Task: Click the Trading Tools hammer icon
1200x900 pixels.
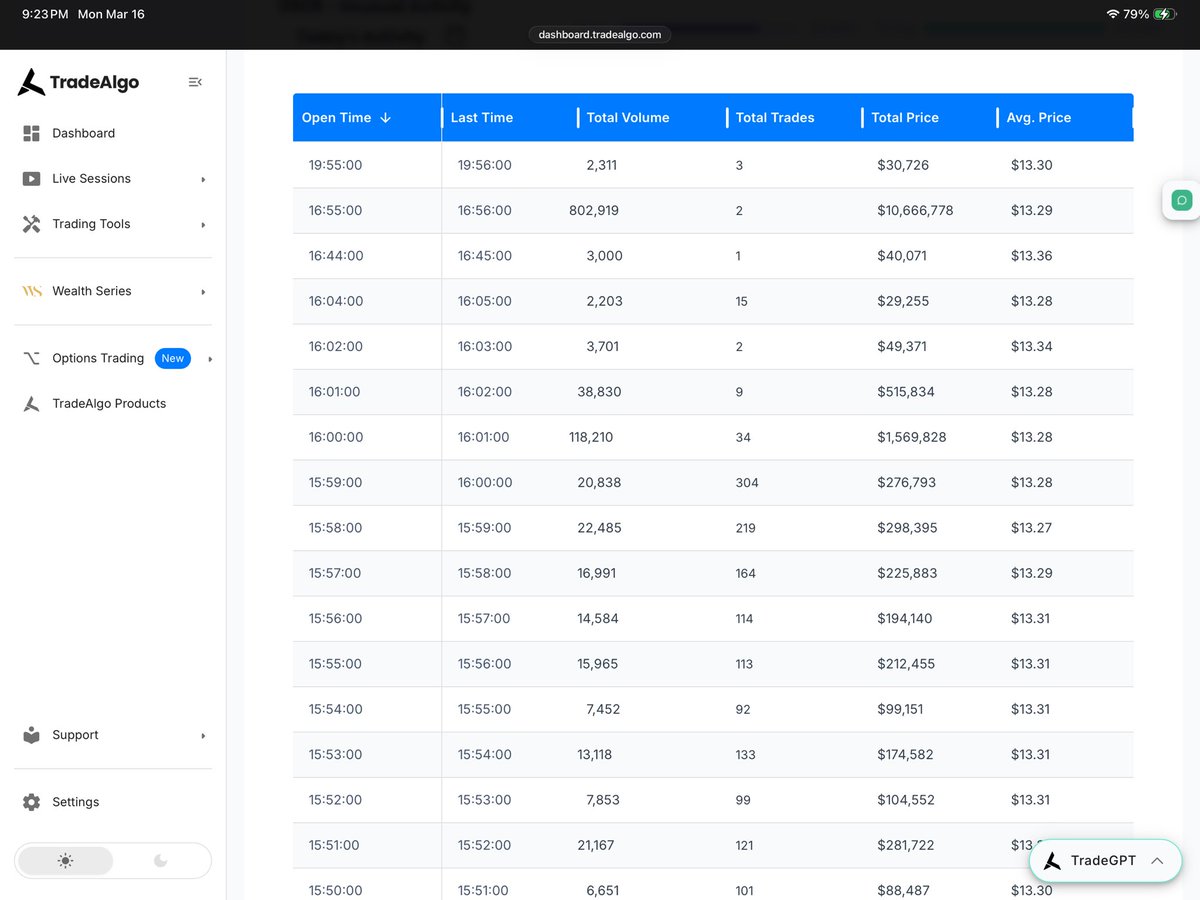Action: coord(31,224)
